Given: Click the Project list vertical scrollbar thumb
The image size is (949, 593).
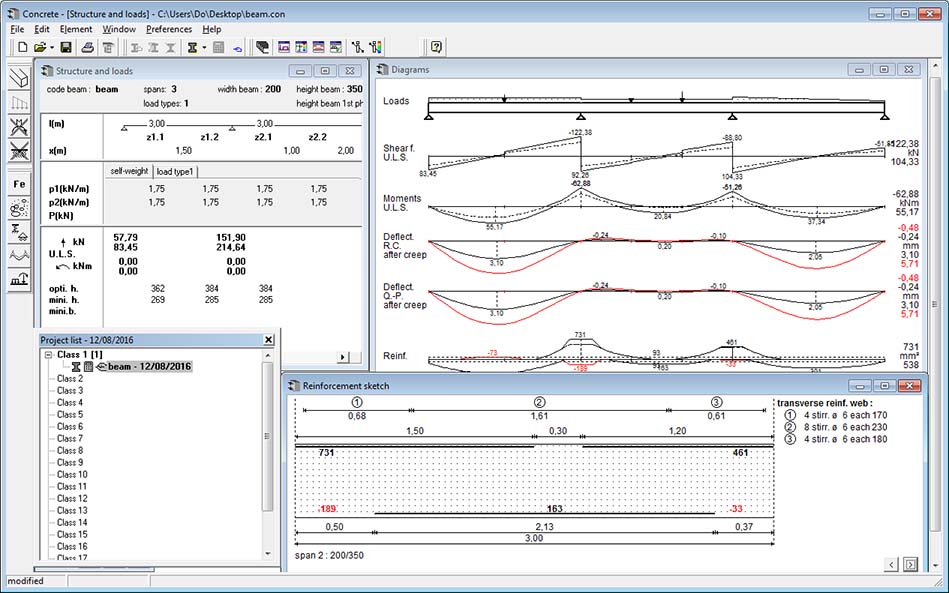Looking at the screenshot, I should 268,436.
